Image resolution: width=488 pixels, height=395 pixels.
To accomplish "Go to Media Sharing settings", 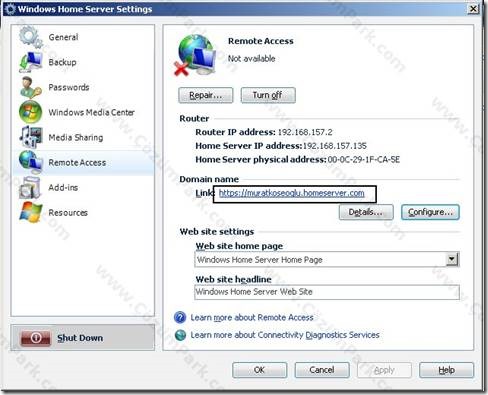I will click(76, 137).
